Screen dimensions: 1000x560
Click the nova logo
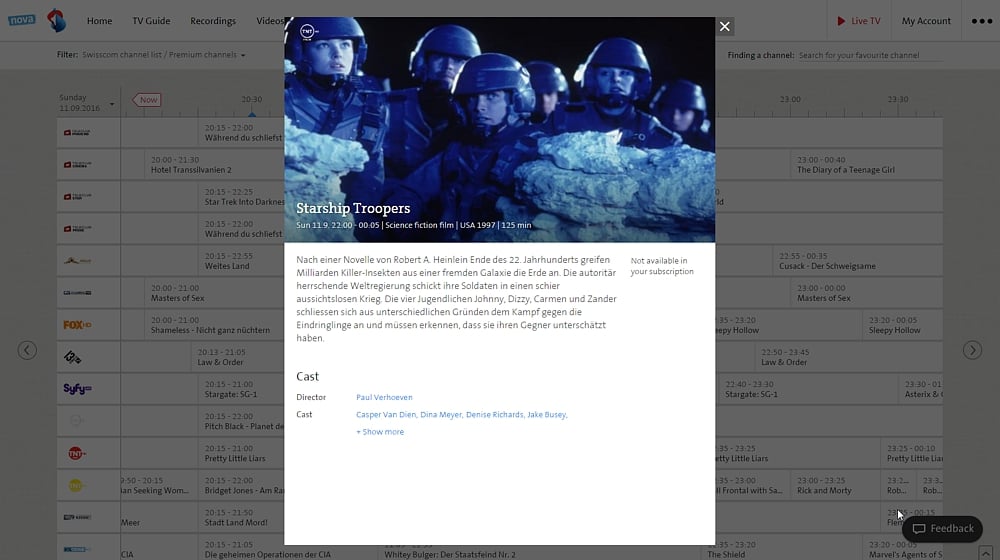click(x=22, y=20)
